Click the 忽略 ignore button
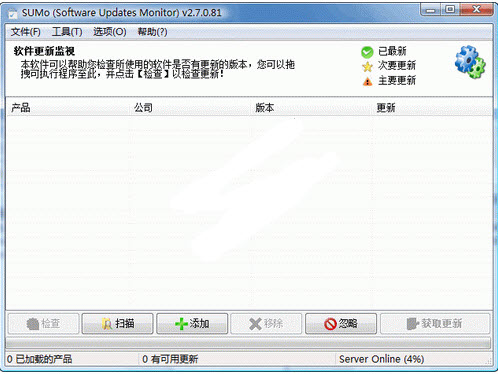Viewport: 498px width, 374px height. pos(341,323)
